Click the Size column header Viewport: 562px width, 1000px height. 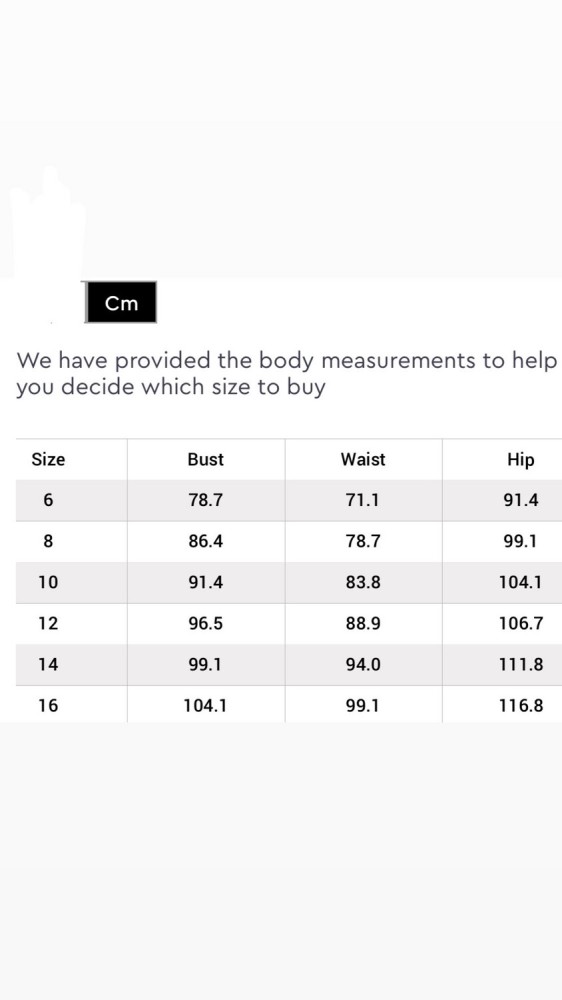click(48, 459)
